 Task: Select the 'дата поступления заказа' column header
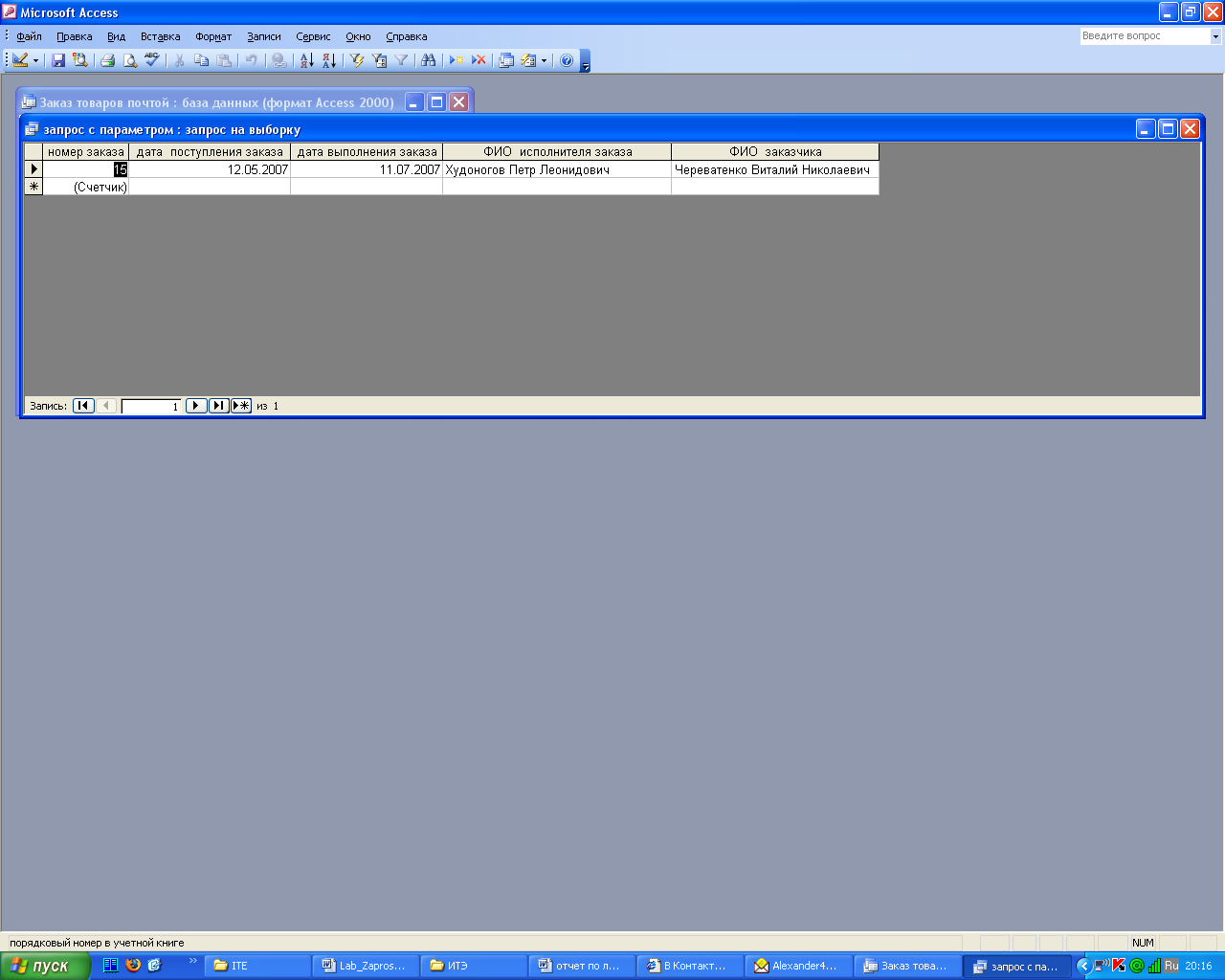[210, 151]
